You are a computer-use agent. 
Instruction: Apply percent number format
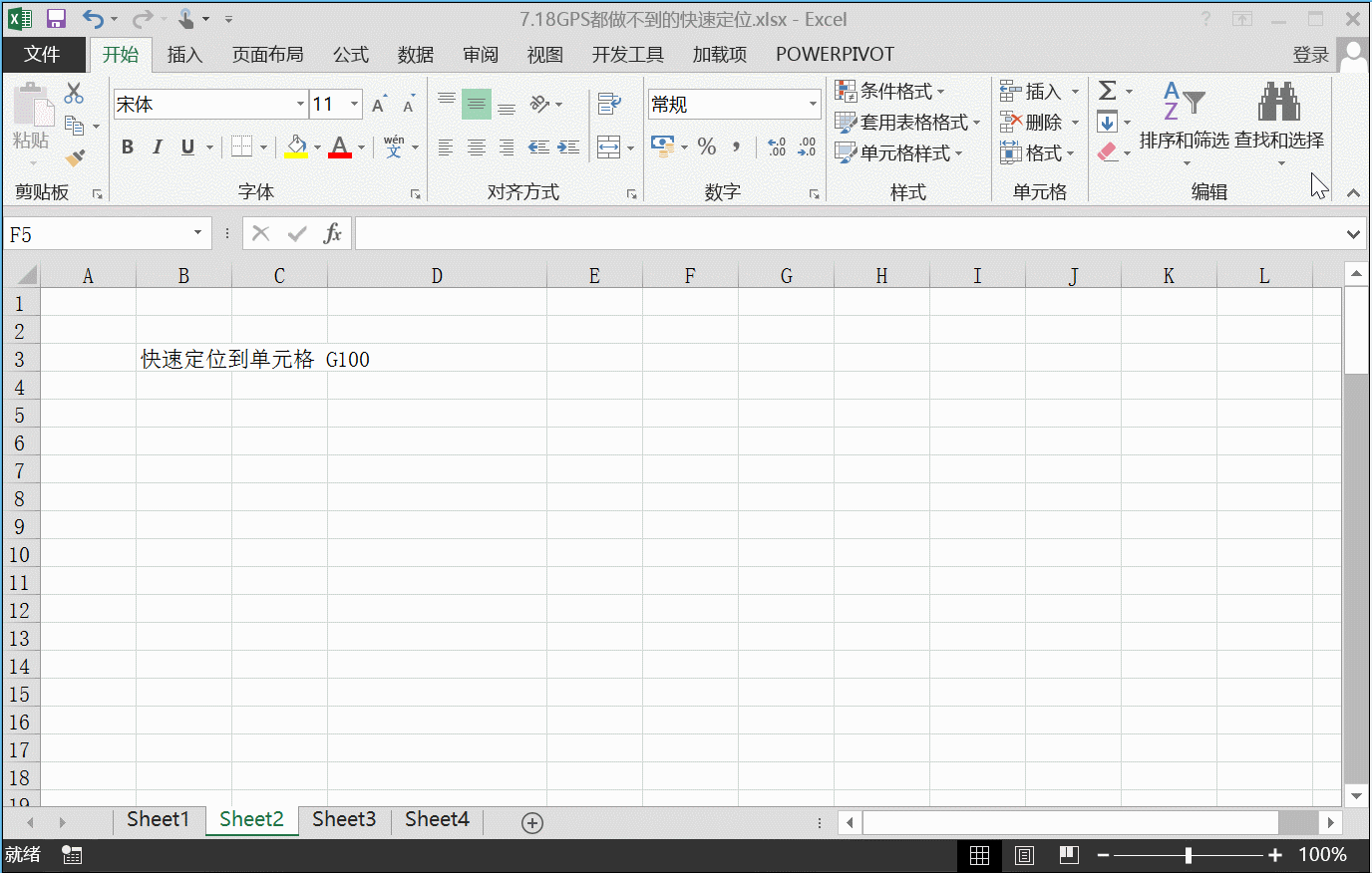pos(707,146)
